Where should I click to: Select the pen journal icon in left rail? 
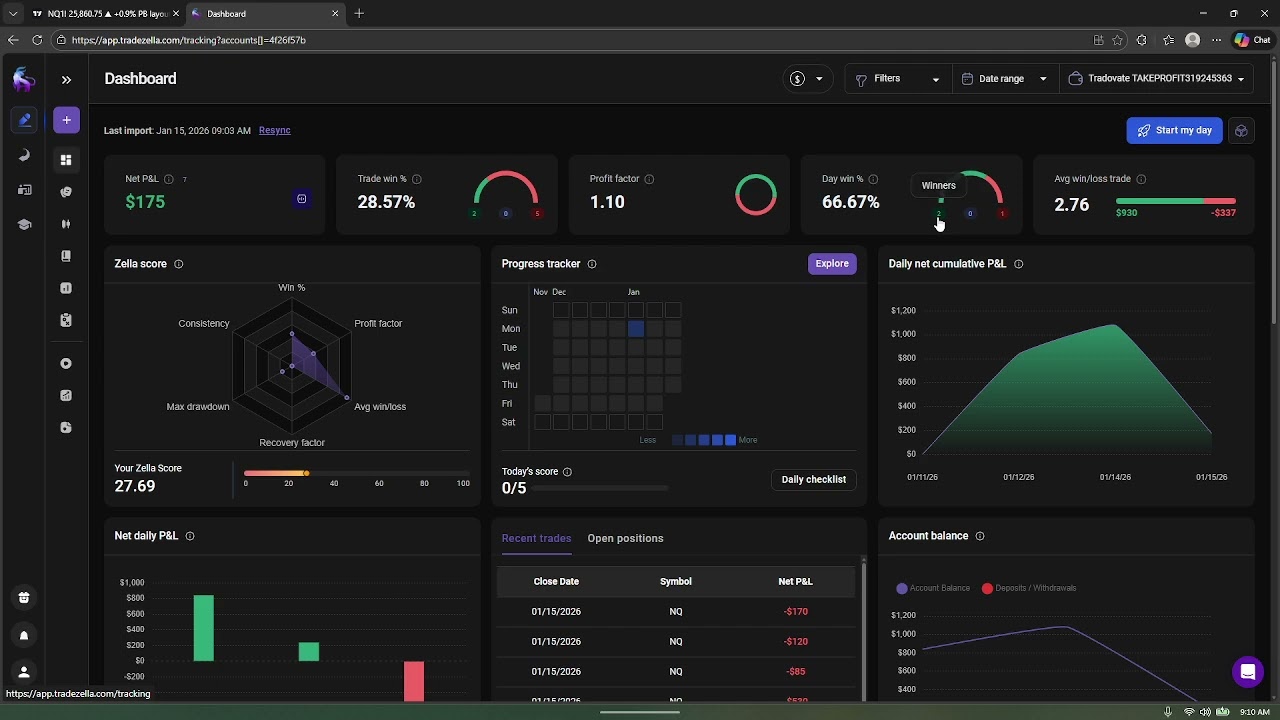point(24,120)
